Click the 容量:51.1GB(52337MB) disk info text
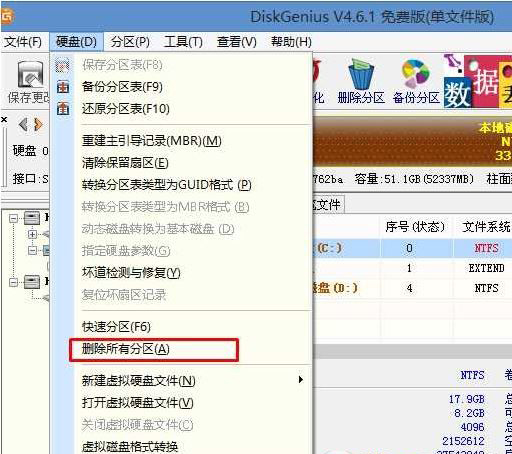Image resolution: width=512 pixels, height=454 pixels. click(x=414, y=179)
